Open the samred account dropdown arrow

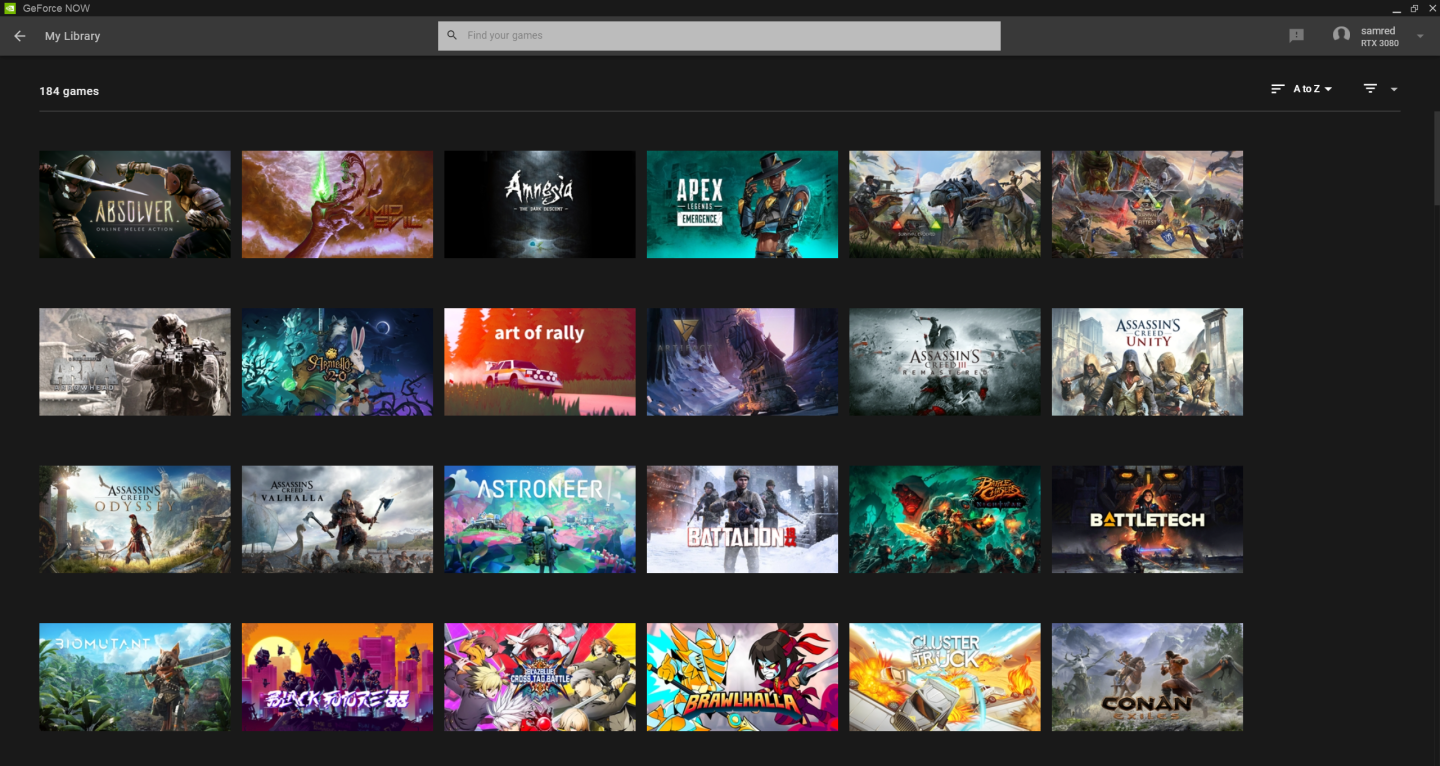(x=1420, y=37)
